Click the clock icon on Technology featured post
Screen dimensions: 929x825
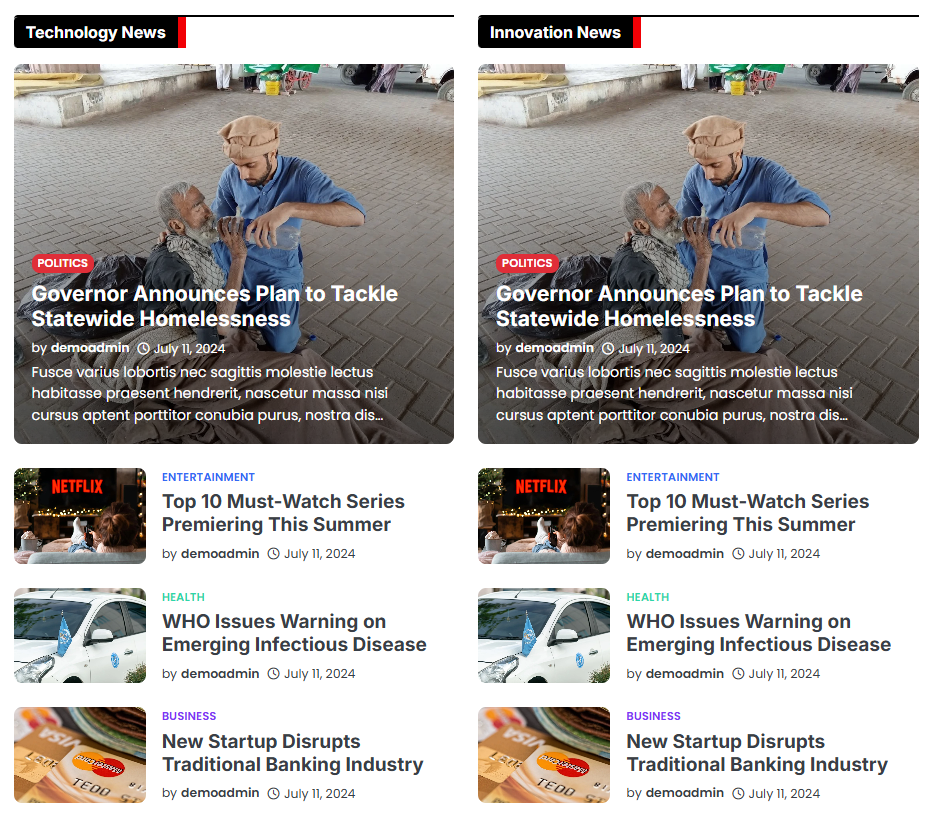tap(143, 348)
